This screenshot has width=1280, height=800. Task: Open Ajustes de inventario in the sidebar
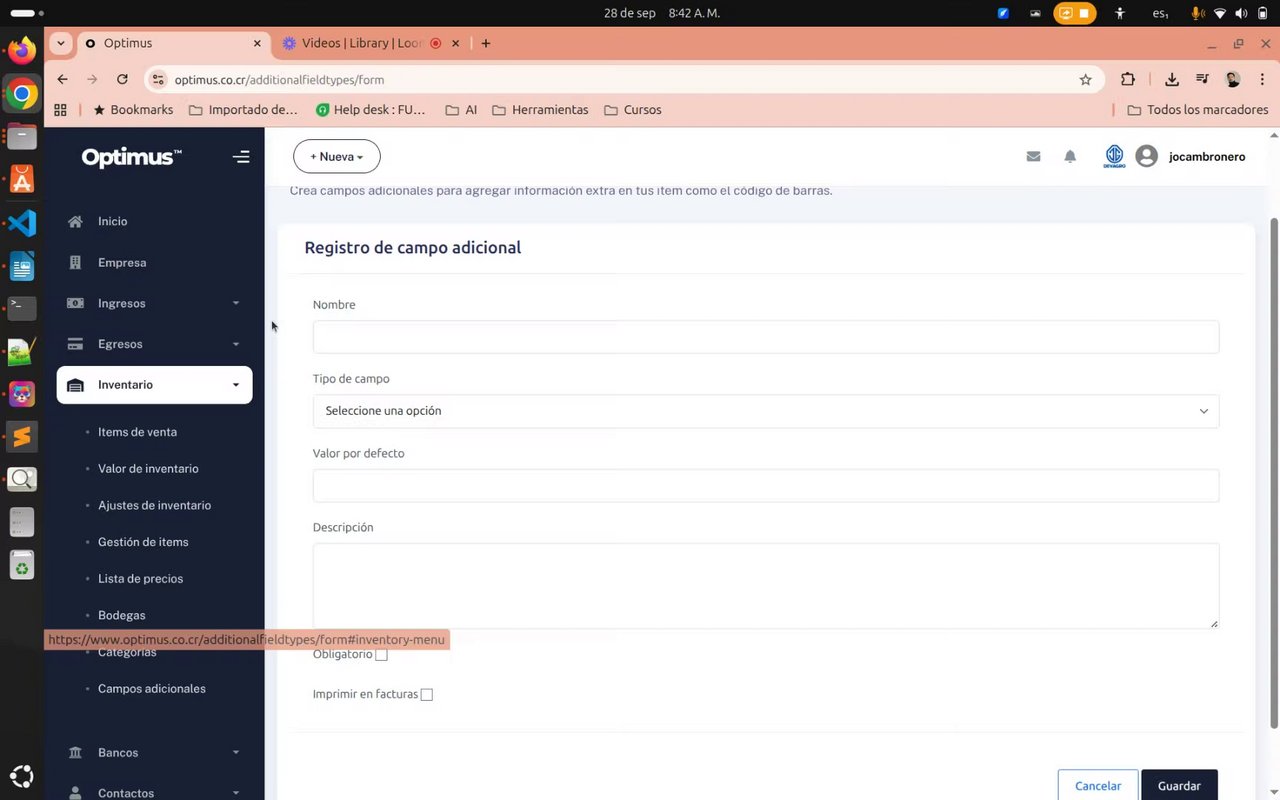pos(154,506)
